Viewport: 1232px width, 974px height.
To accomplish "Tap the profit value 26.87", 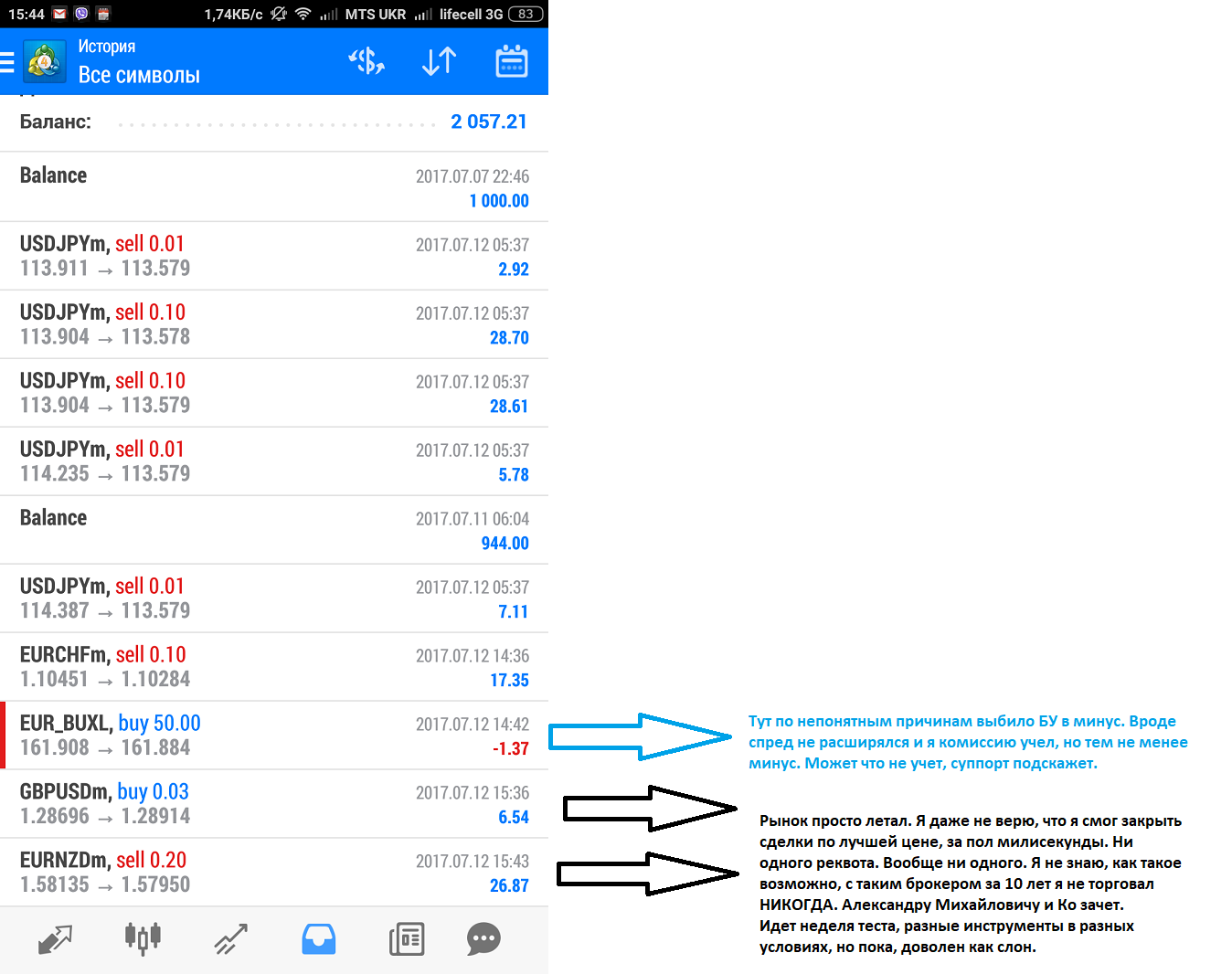I will point(509,885).
